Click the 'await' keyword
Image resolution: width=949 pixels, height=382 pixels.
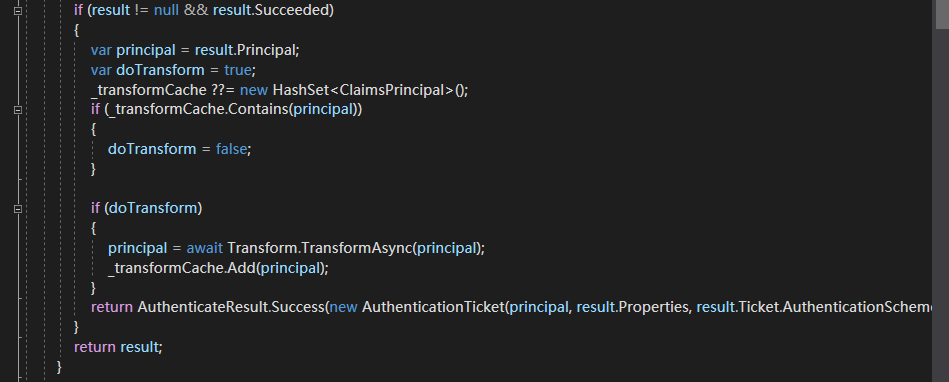(x=205, y=248)
